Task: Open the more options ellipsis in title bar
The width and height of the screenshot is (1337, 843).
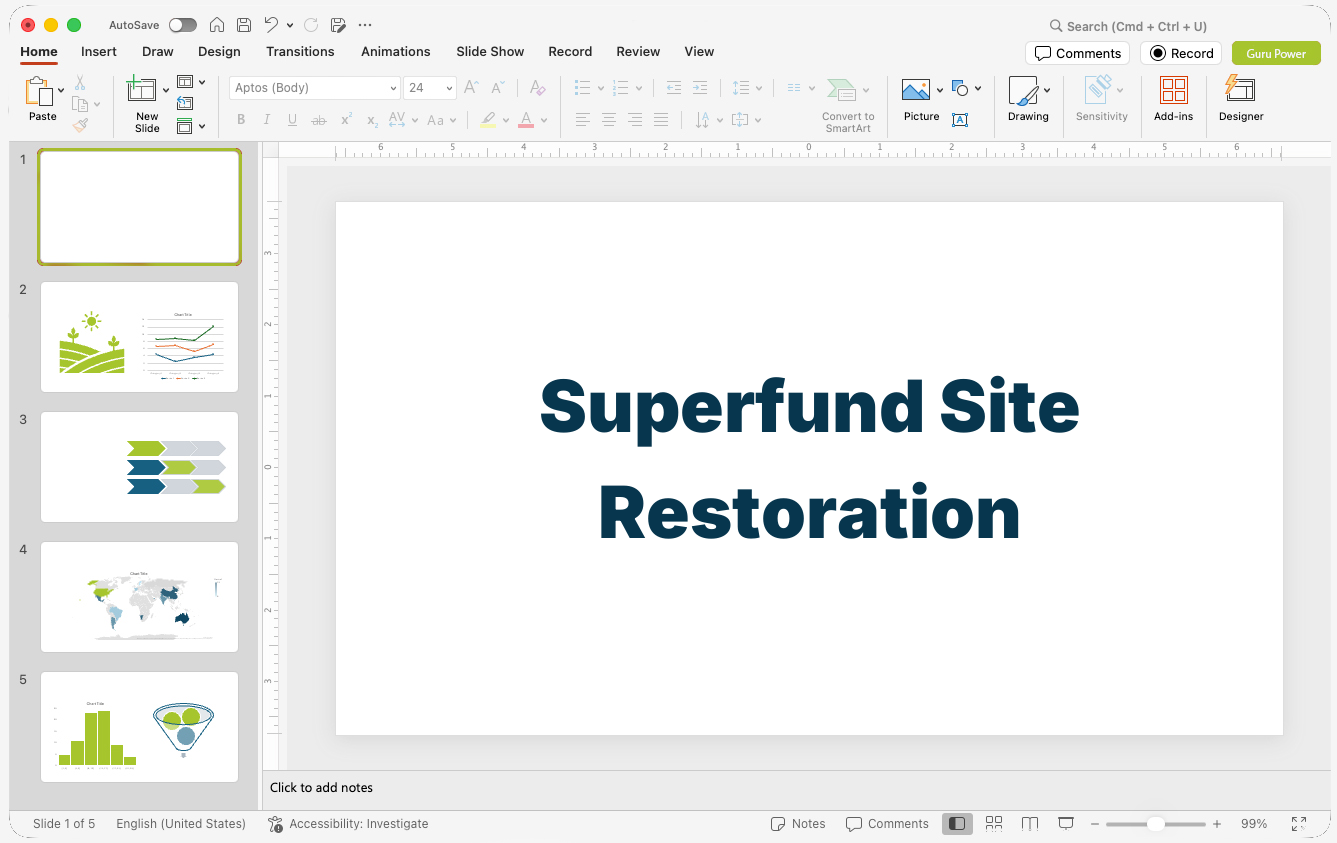Action: coord(365,25)
